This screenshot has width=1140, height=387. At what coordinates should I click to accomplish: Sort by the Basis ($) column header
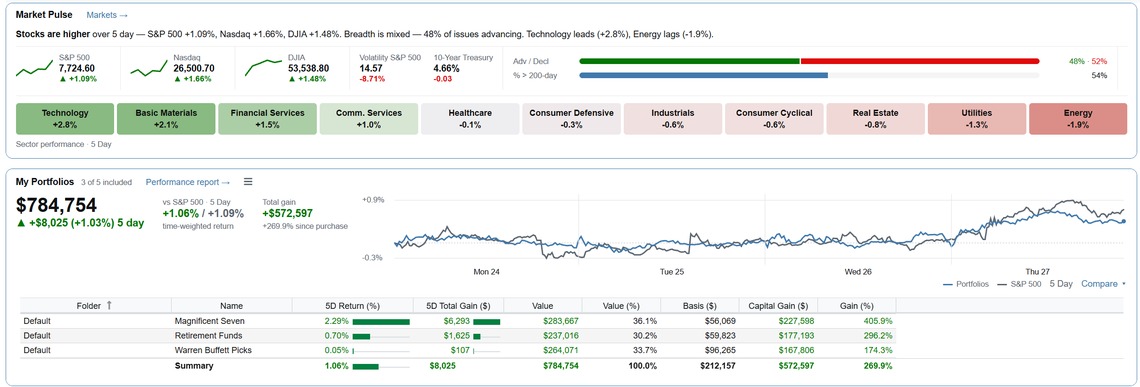[699, 306]
